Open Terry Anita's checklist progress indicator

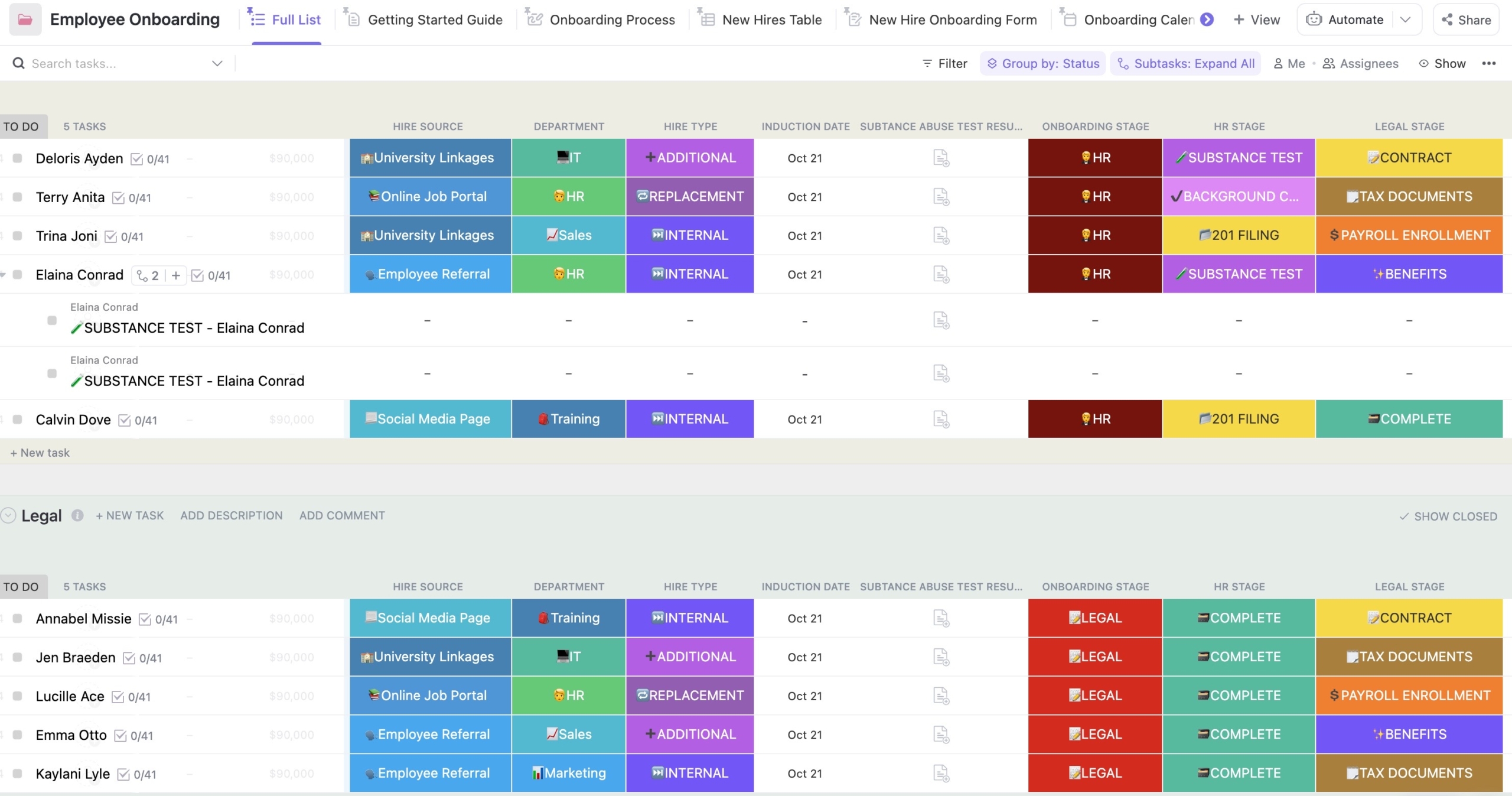132,197
